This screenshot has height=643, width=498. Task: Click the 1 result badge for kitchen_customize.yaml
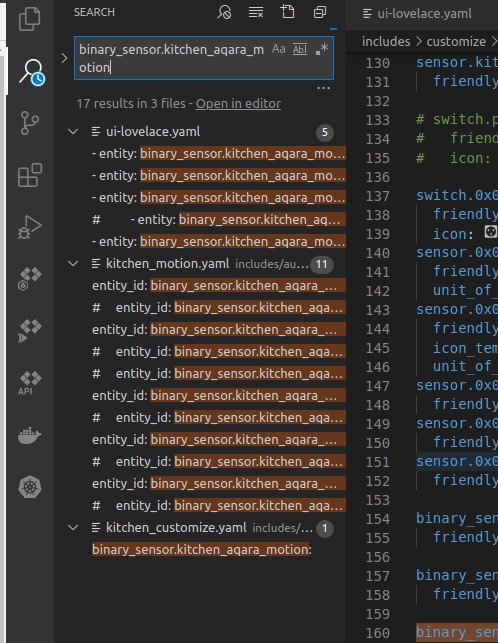tap(324, 528)
